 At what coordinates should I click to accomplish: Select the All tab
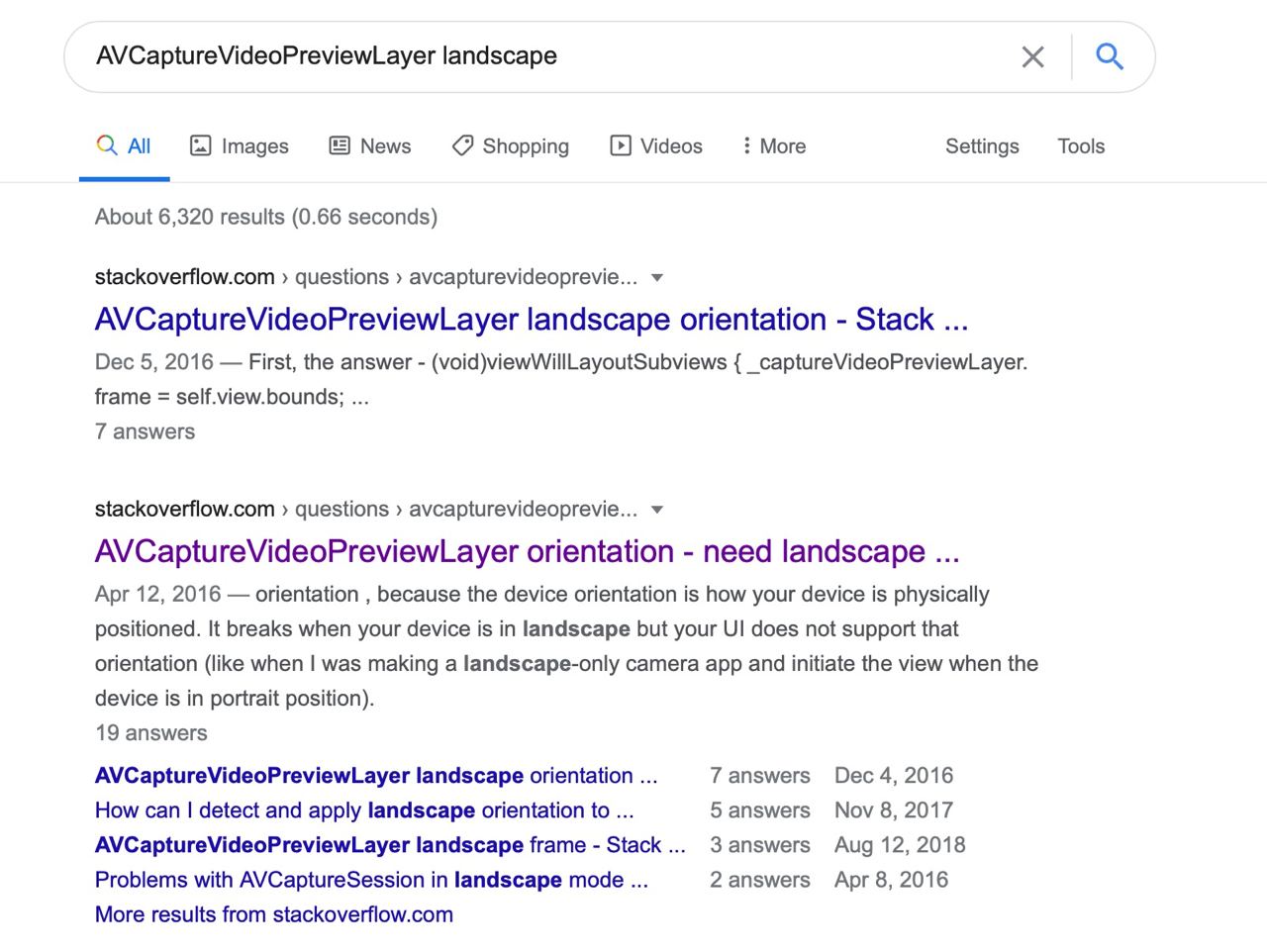click(x=124, y=146)
